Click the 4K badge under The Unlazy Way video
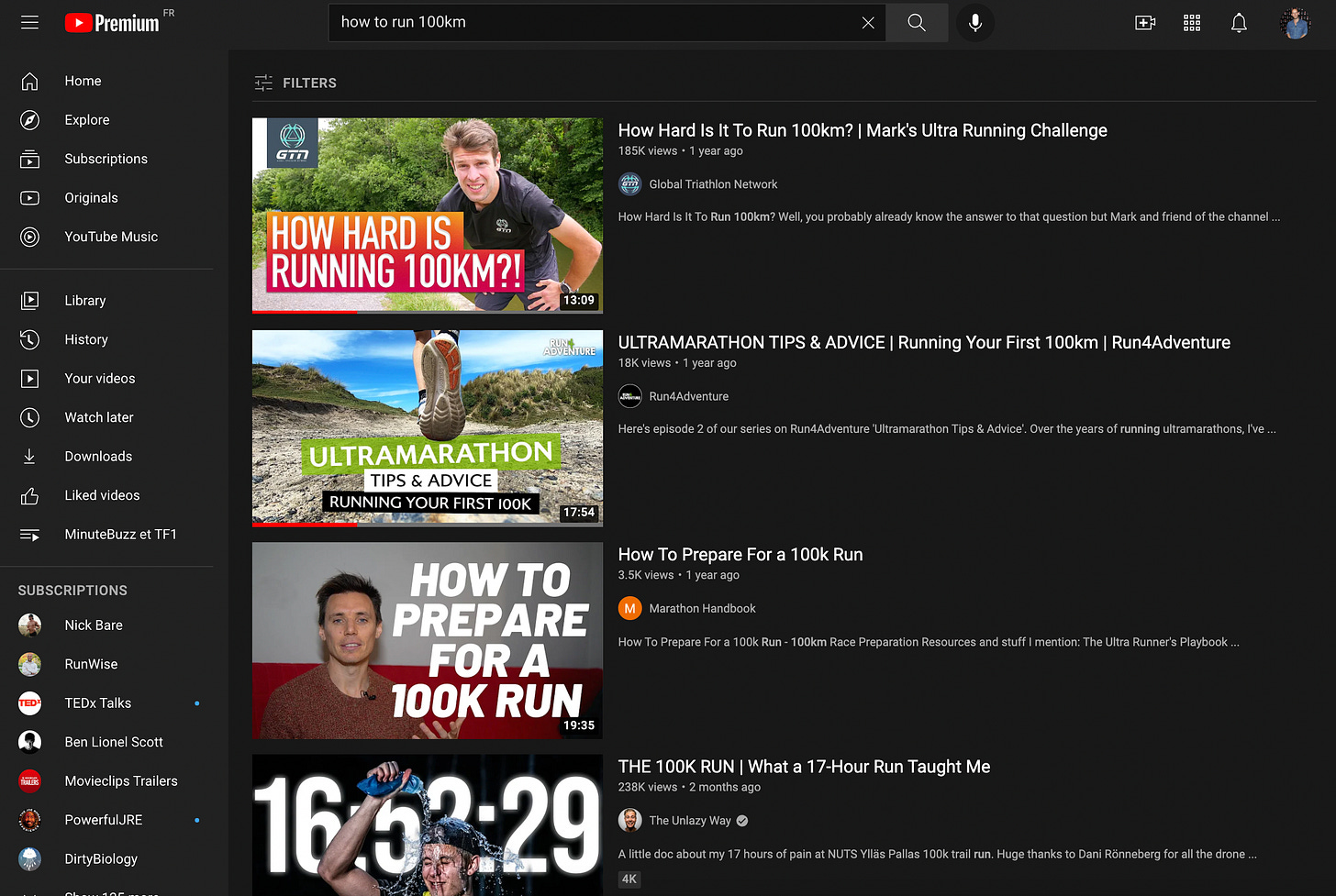The width and height of the screenshot is (1336, 896). tap(629, 879)
